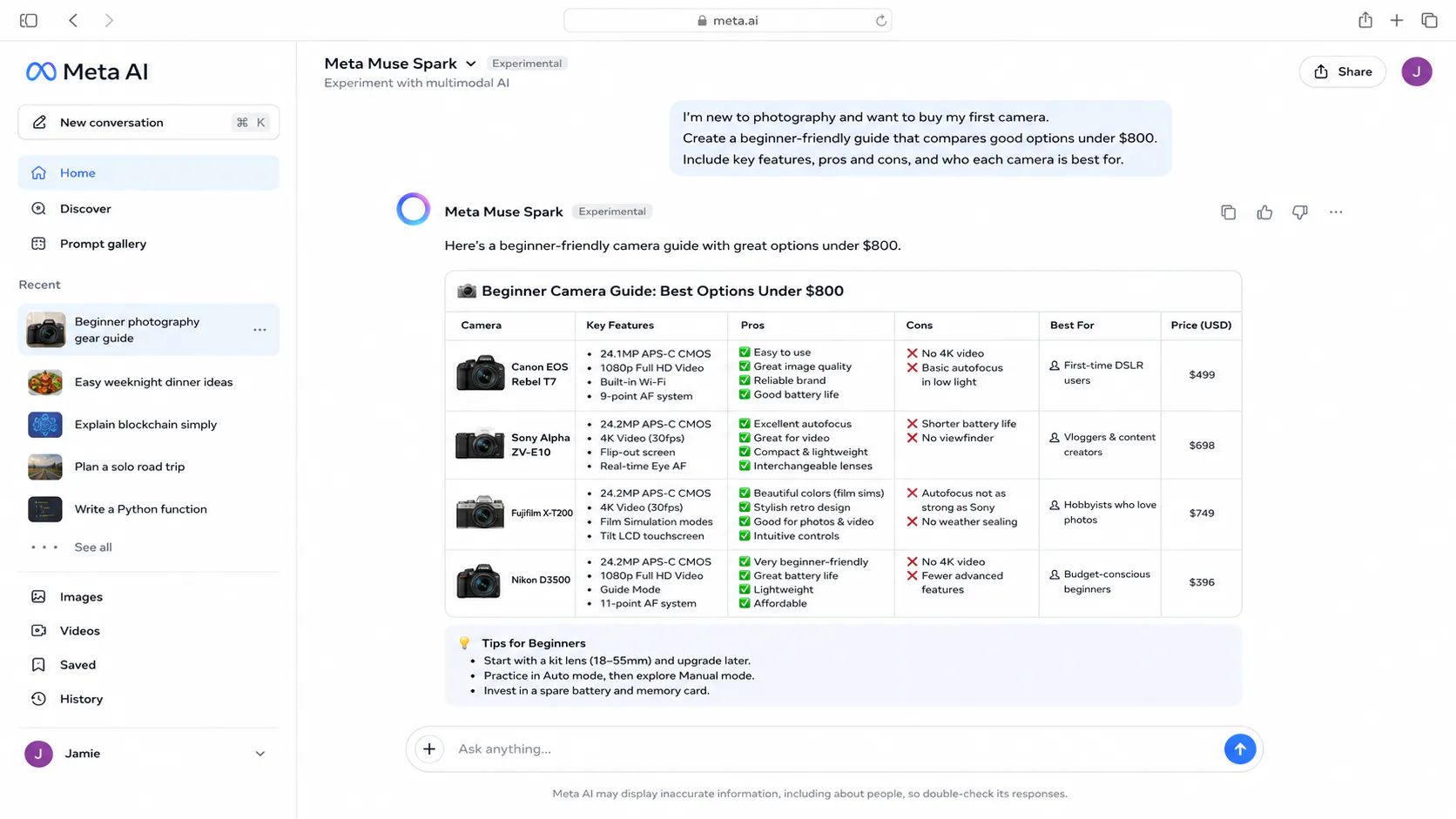Reload the meta.ai page

880,20
